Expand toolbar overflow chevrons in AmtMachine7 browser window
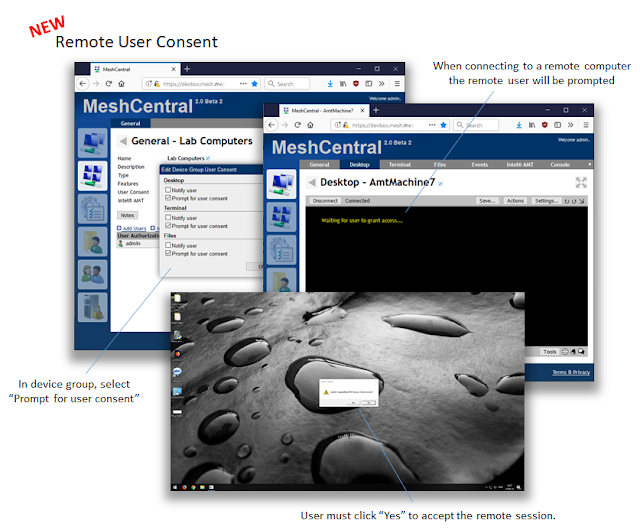This screenshot has width=640, height=530. point(571,125)
